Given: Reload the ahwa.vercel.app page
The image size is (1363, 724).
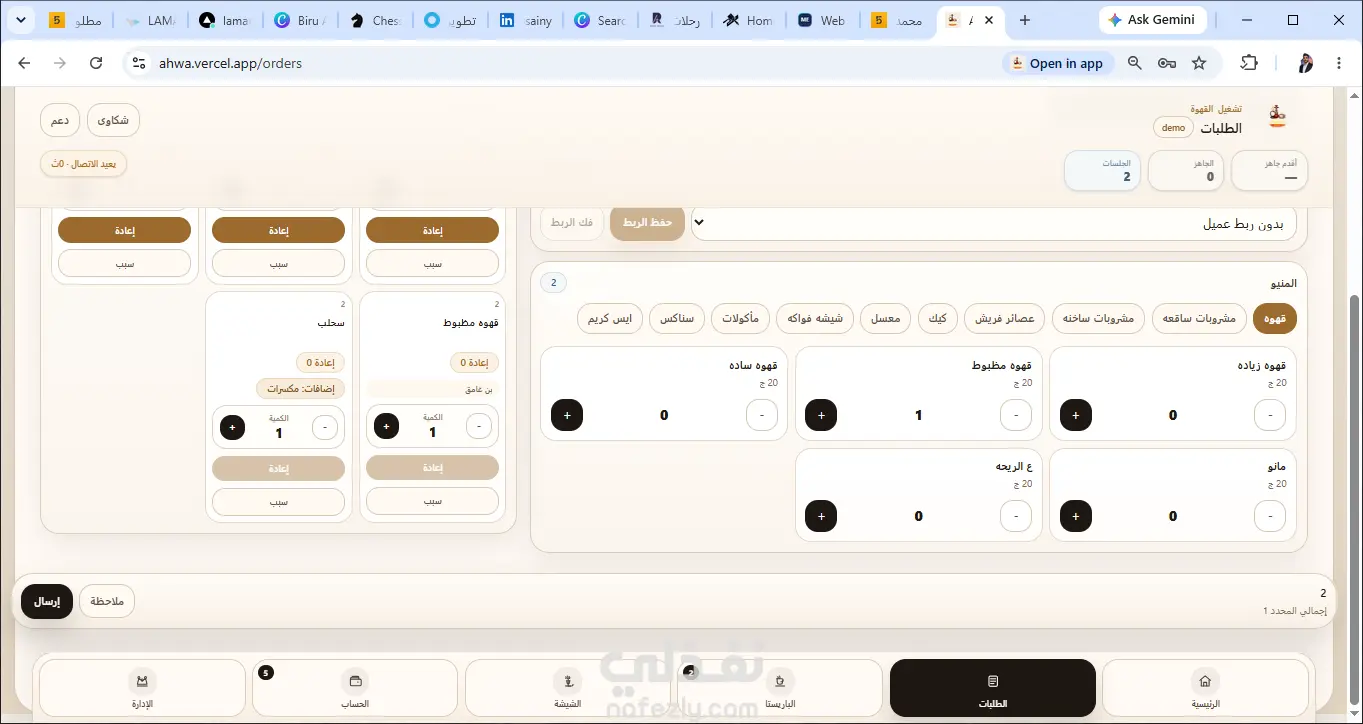Looking at the screenshot, I should point(96,63).
